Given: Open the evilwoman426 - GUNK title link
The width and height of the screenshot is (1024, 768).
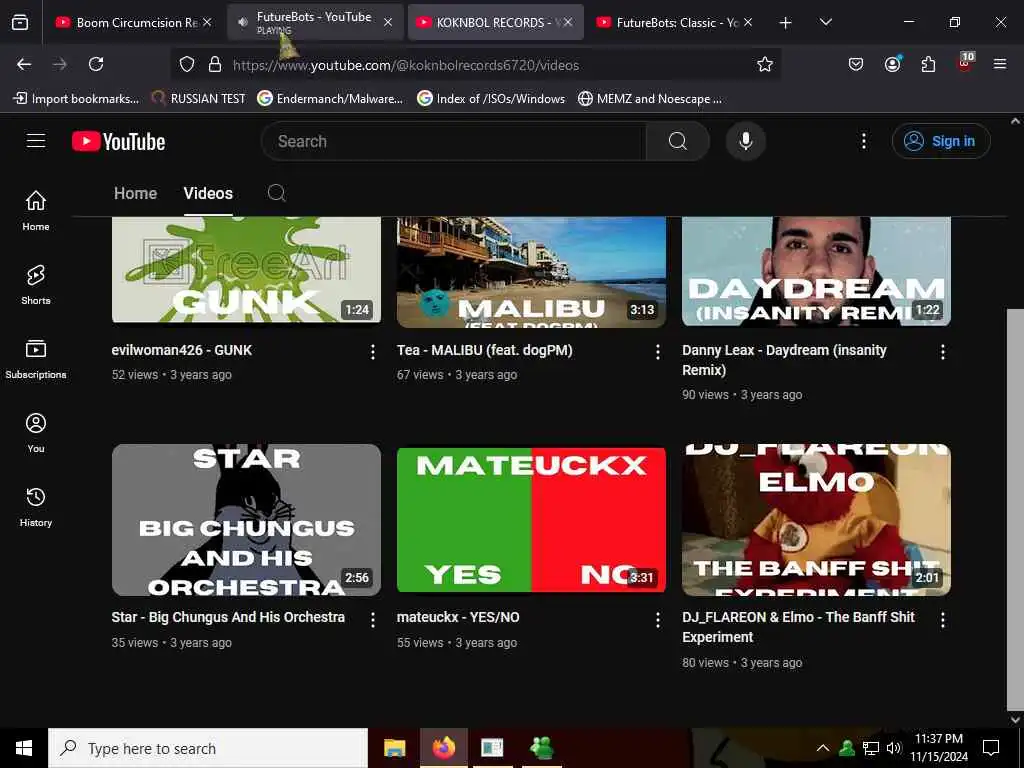Looking at the screenshot, I should tap(182, 350).
